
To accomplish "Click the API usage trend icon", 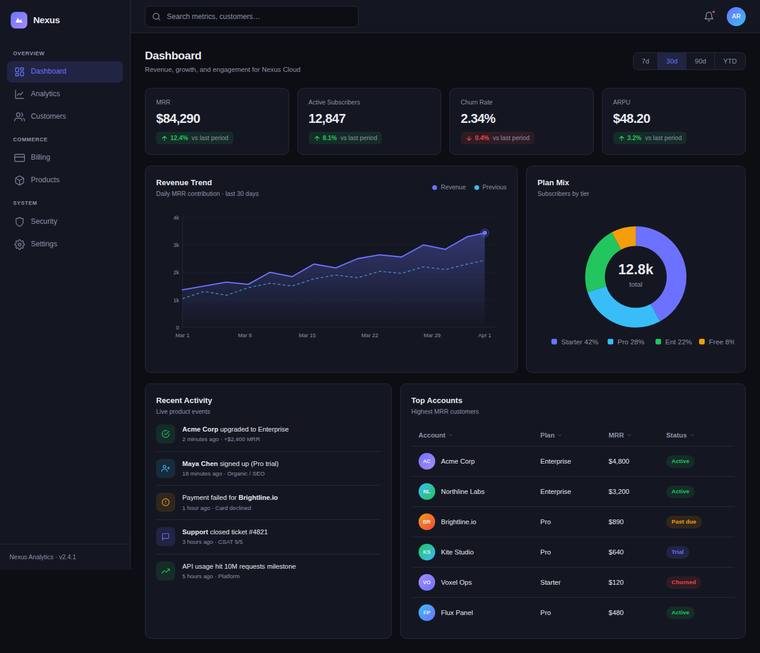I will pos(165,571).
